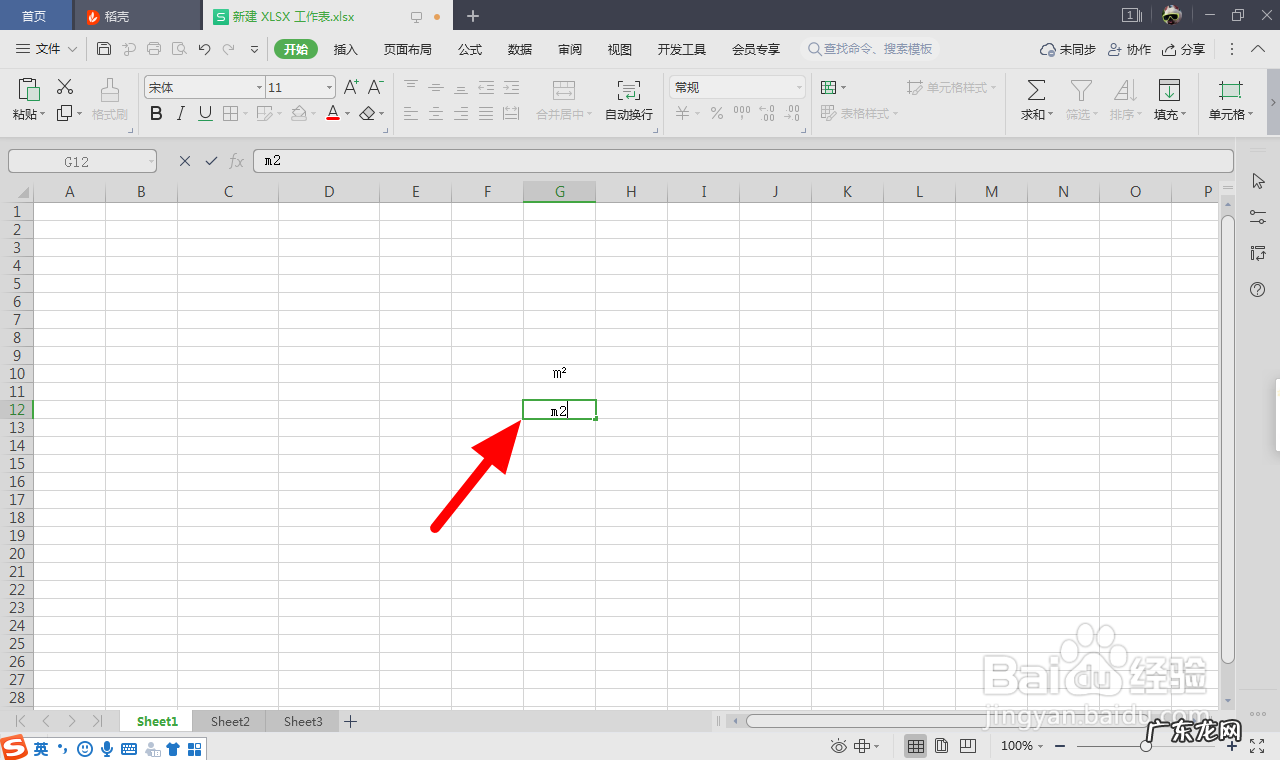Click the Percent style icon
This screenshot has width=1280, height=760.
point(716,114)
